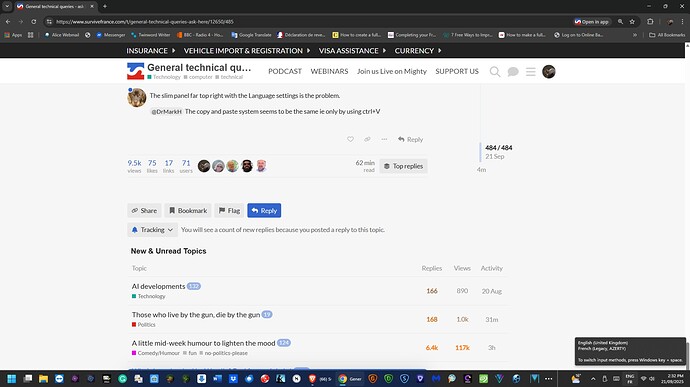Show hidden system tray icons chevron
690x387 pixels.
point(593,379)
